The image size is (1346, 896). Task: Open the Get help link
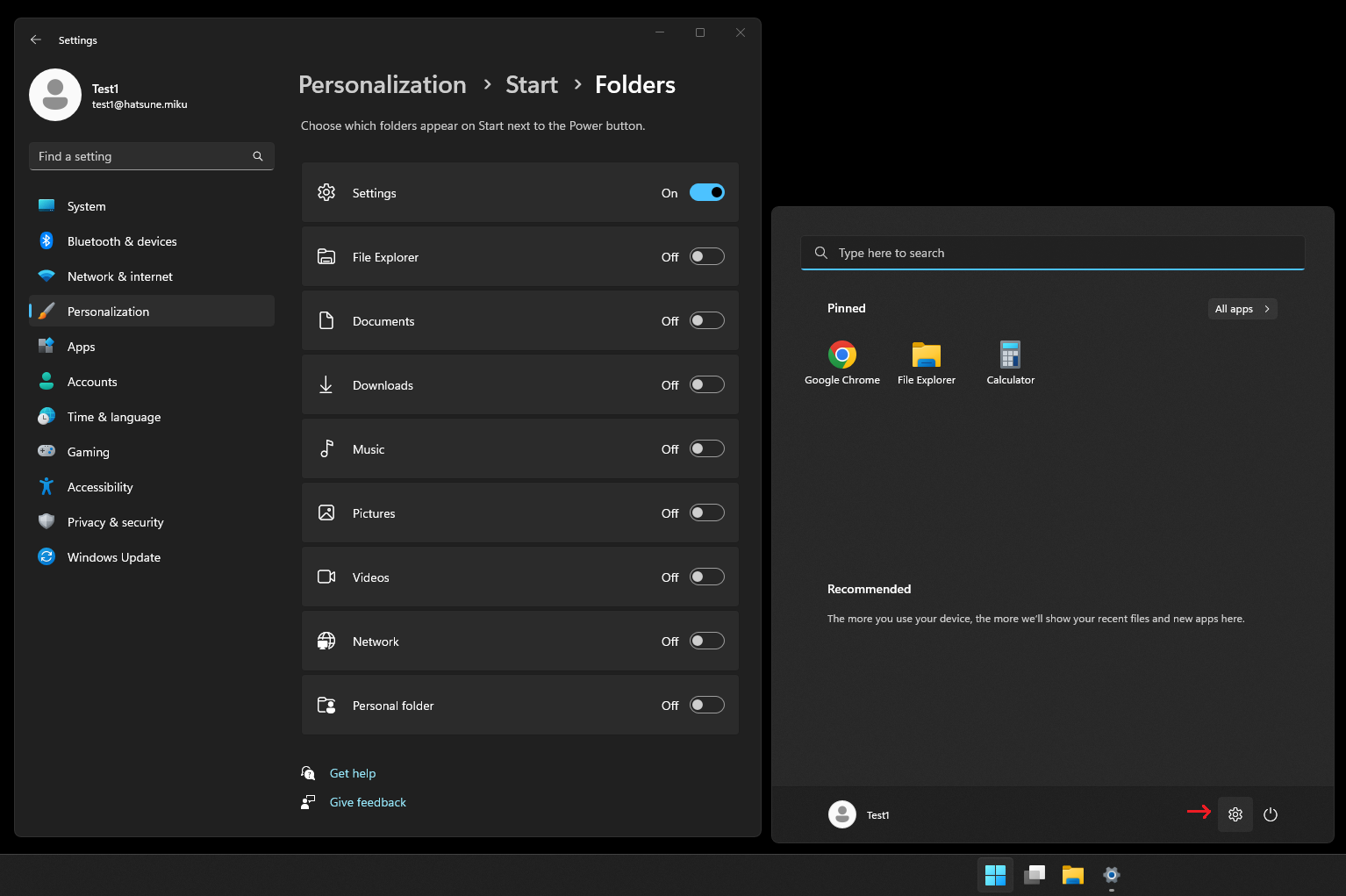point(353,773)
